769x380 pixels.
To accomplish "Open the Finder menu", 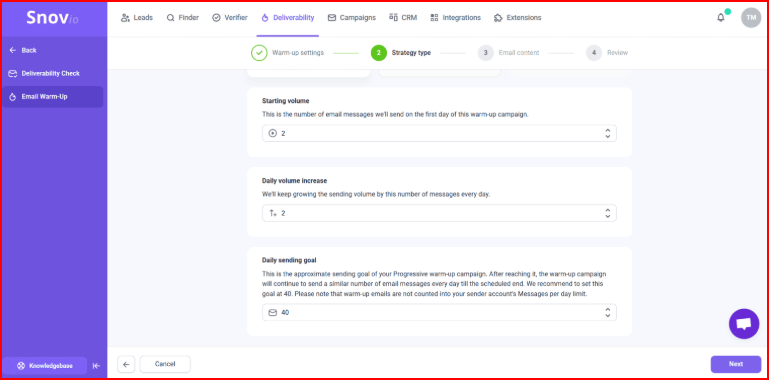I will tap(182, 18).
